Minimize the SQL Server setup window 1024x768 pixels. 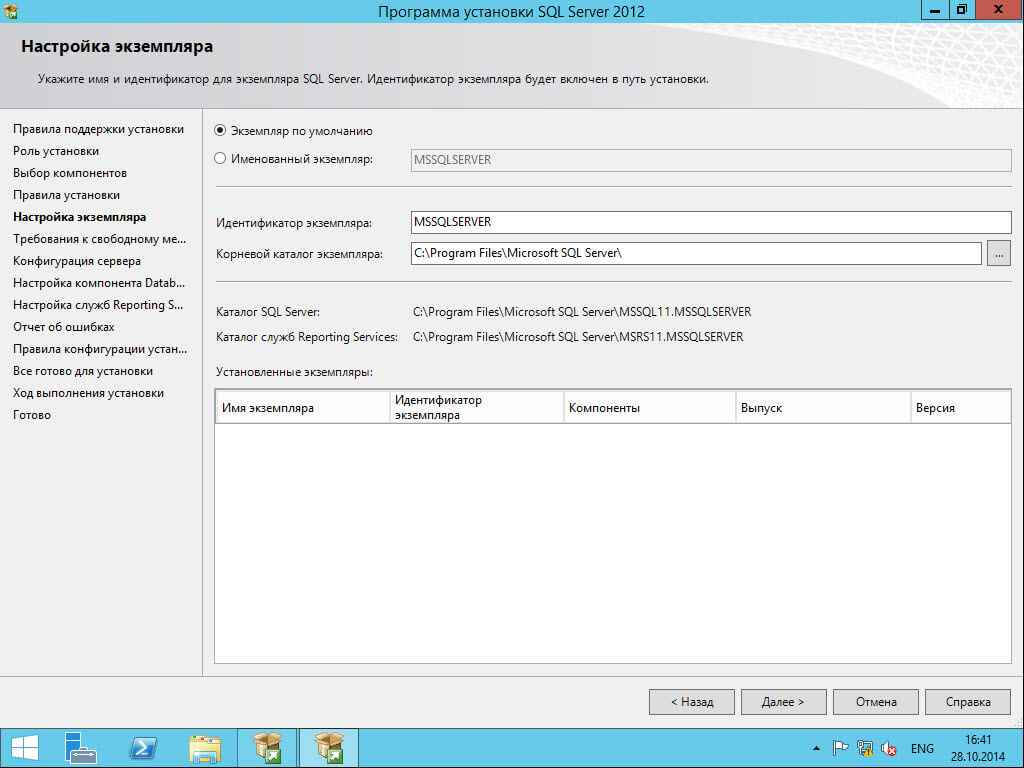[934, 10]
